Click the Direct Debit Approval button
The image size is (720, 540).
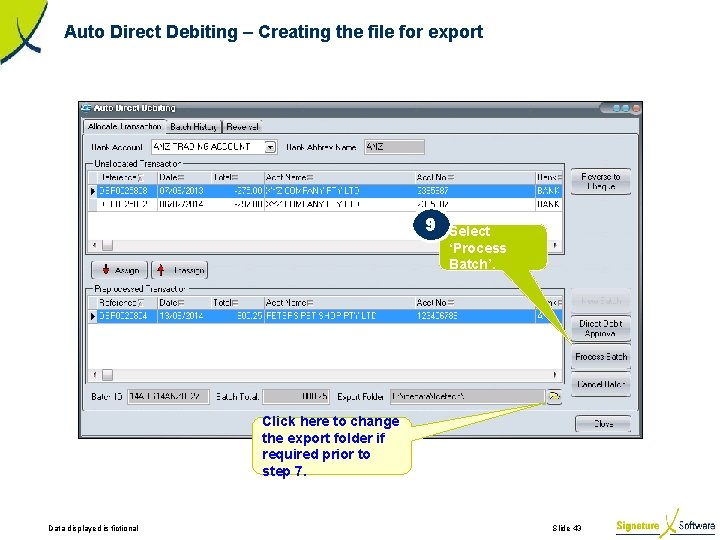[601, 328]
